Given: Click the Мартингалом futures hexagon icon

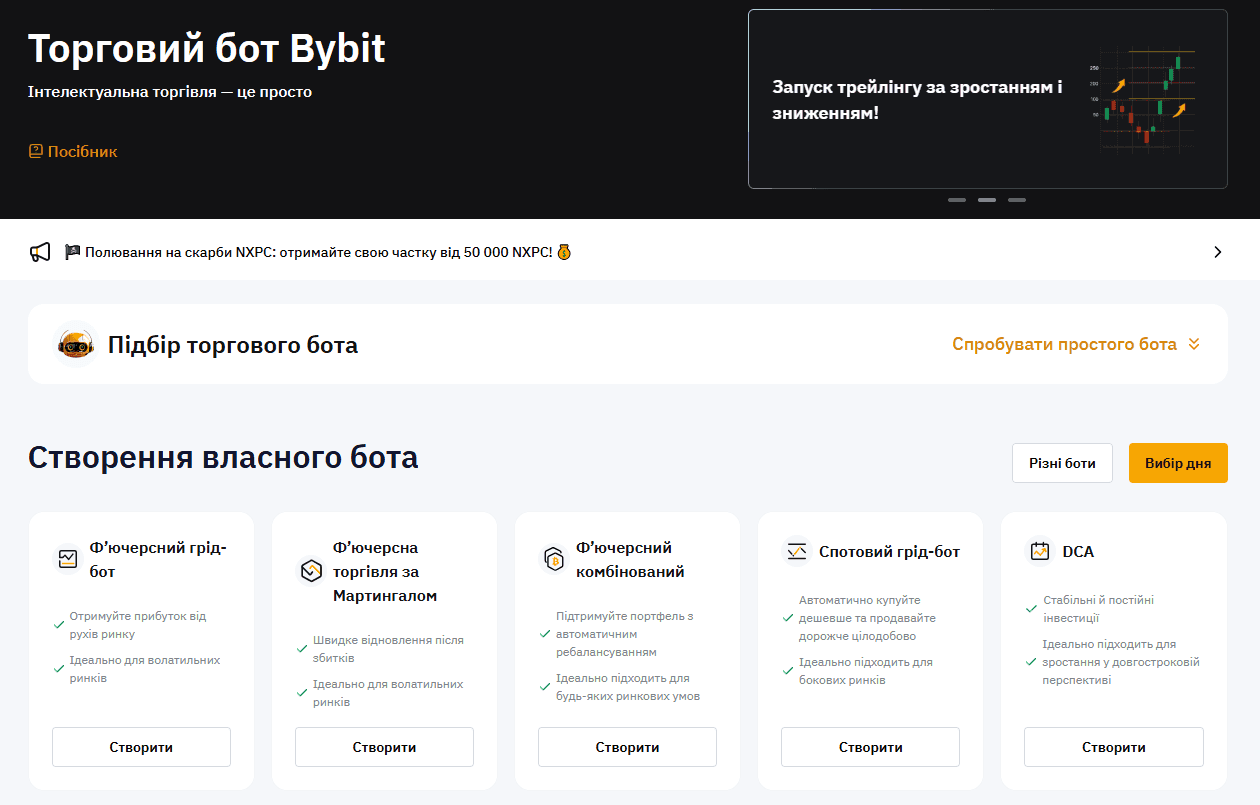Looking at the screenshot, I should (x=310, y=571).
